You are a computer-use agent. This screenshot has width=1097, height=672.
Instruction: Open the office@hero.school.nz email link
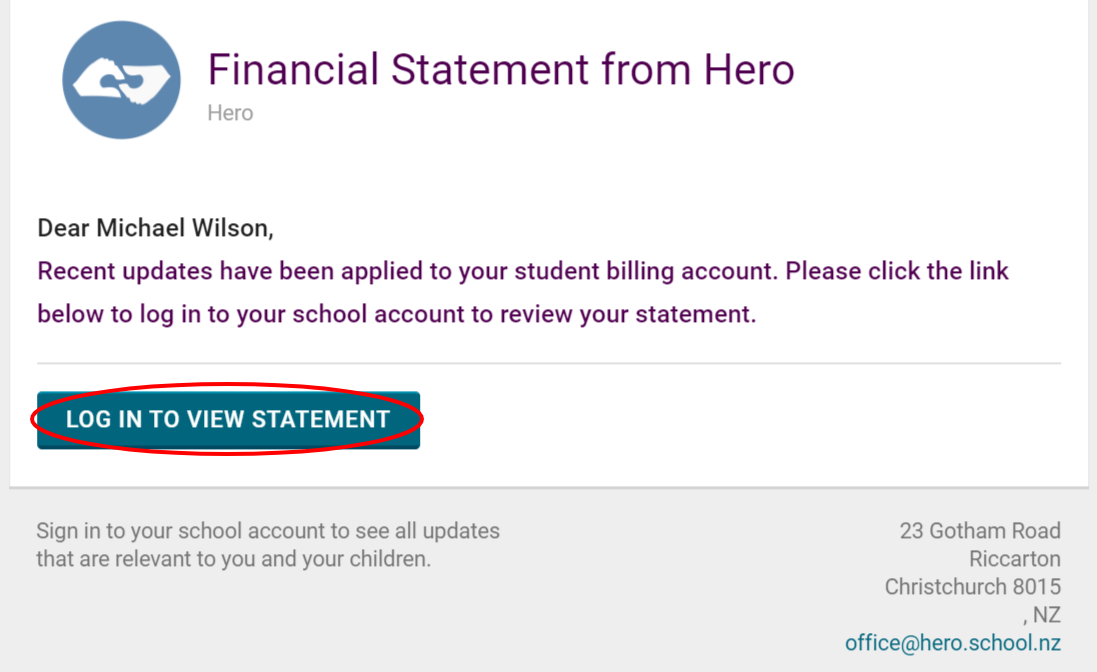click(952, 643)
